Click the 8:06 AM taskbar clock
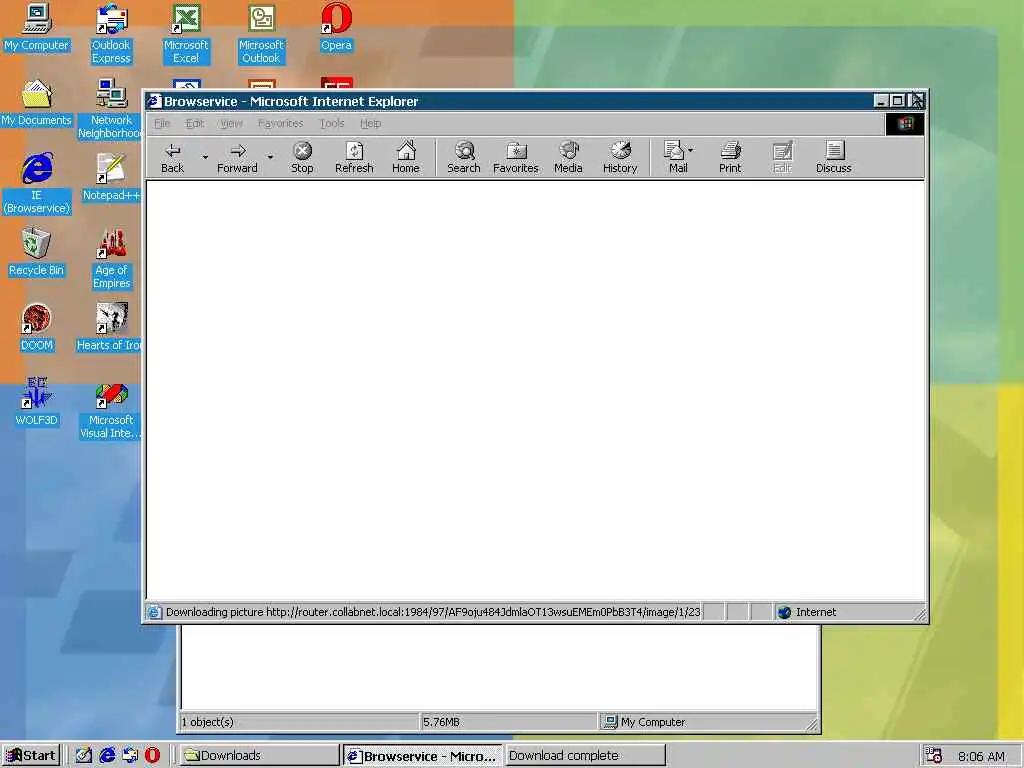Viewport: 1024px width, 768px height. 981,756
